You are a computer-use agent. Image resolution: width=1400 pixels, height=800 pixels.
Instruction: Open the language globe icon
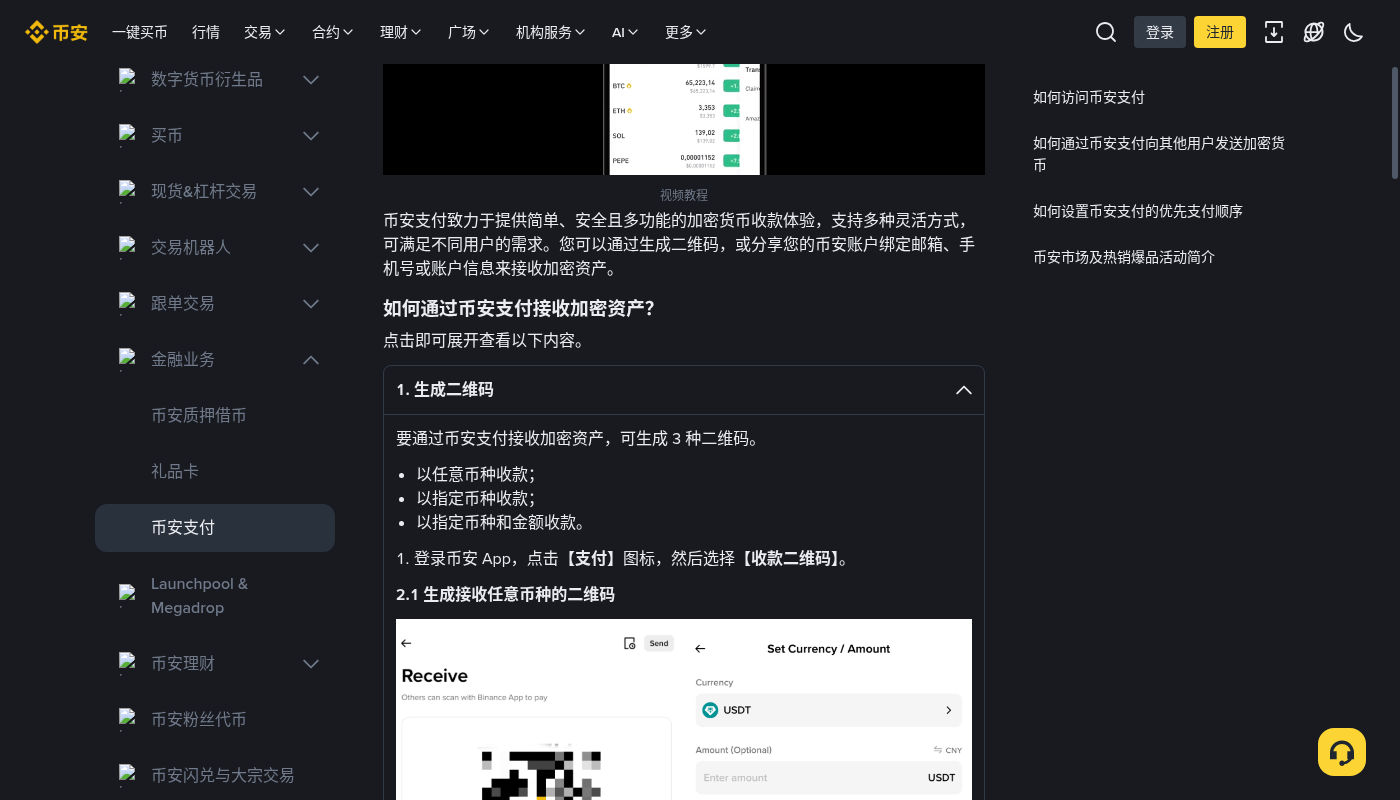click(1314, 32)
